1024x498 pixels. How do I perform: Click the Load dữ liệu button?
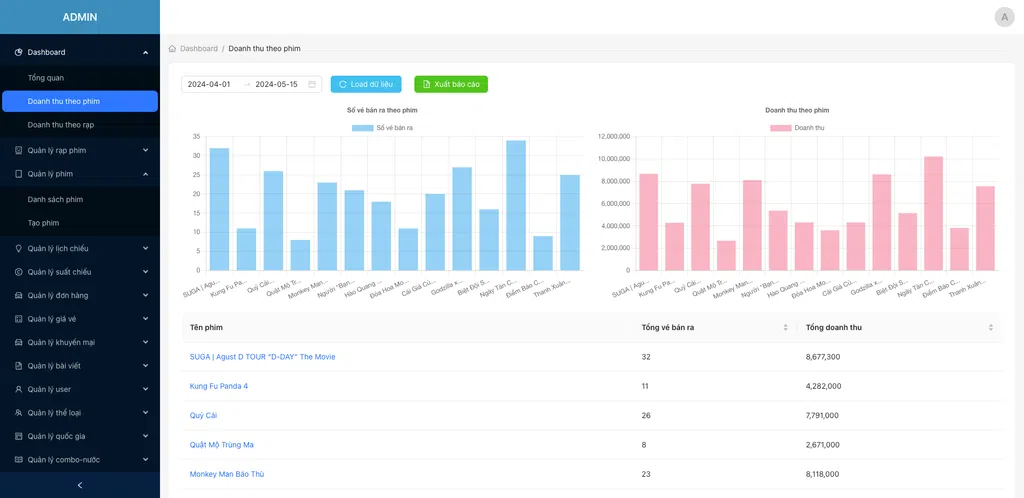pyautogui.click(x=366, y=84)
